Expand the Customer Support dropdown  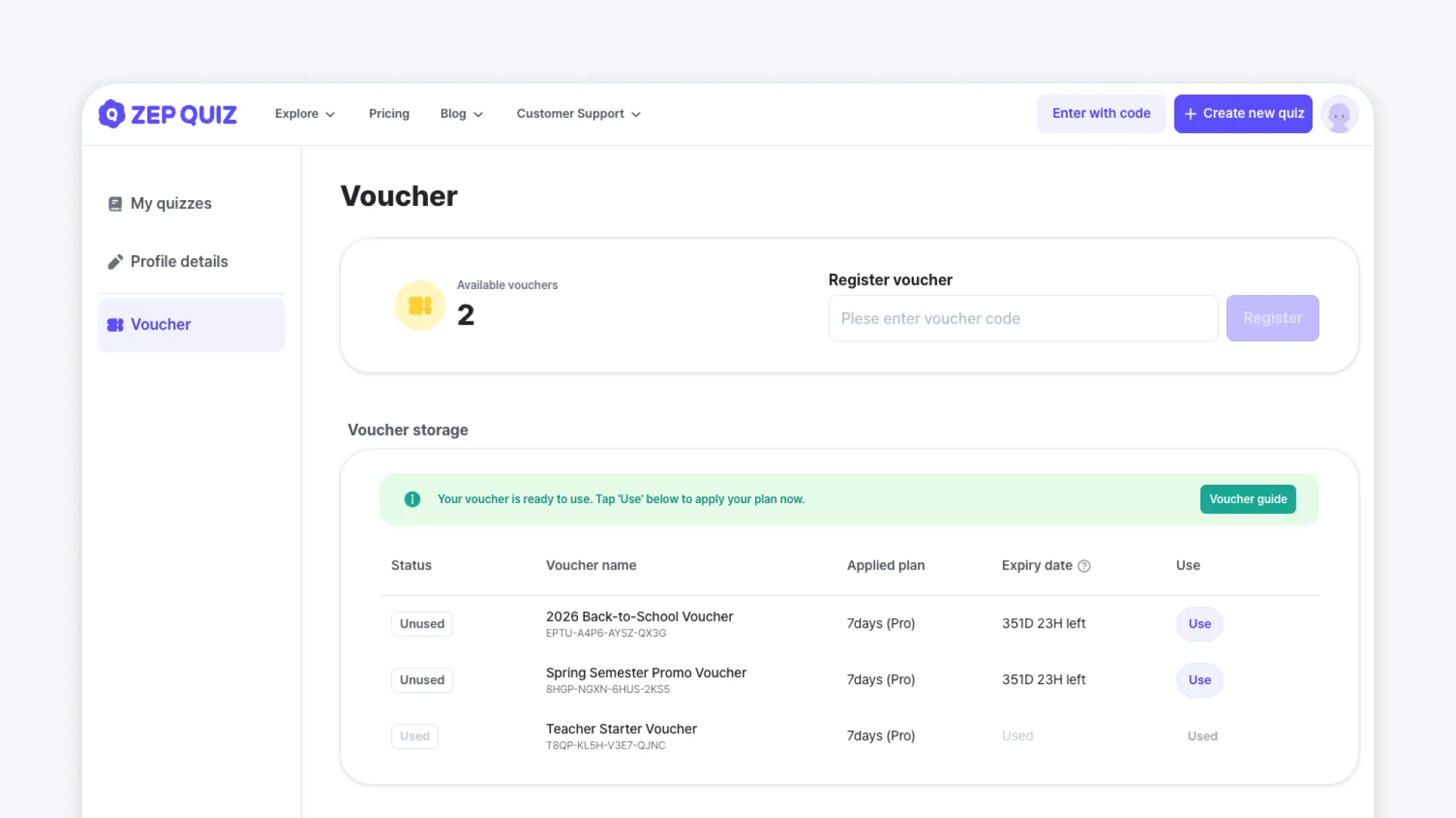578,114
